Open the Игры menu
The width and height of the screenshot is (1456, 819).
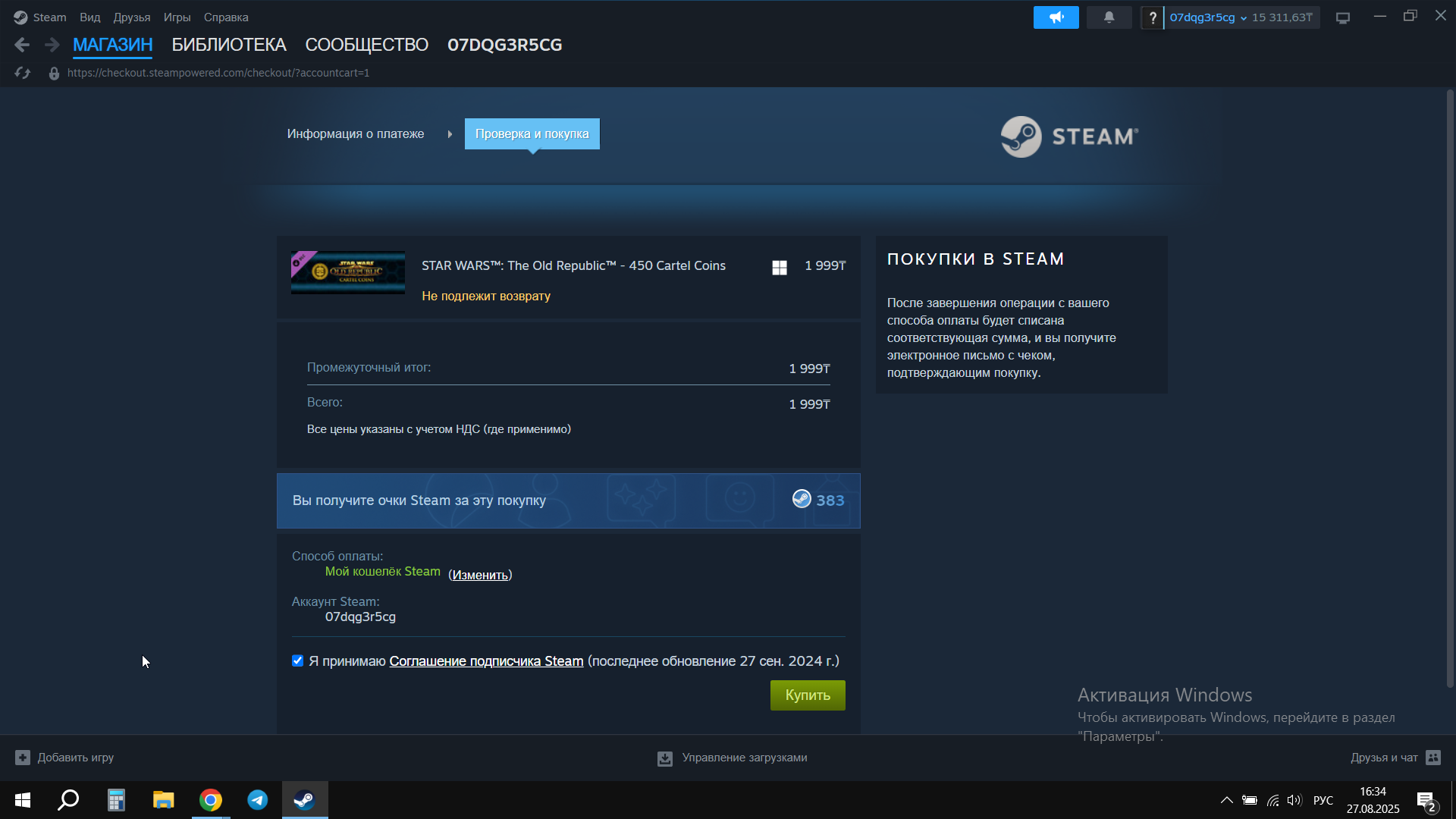pyautogui.click(x=177, y=17)
